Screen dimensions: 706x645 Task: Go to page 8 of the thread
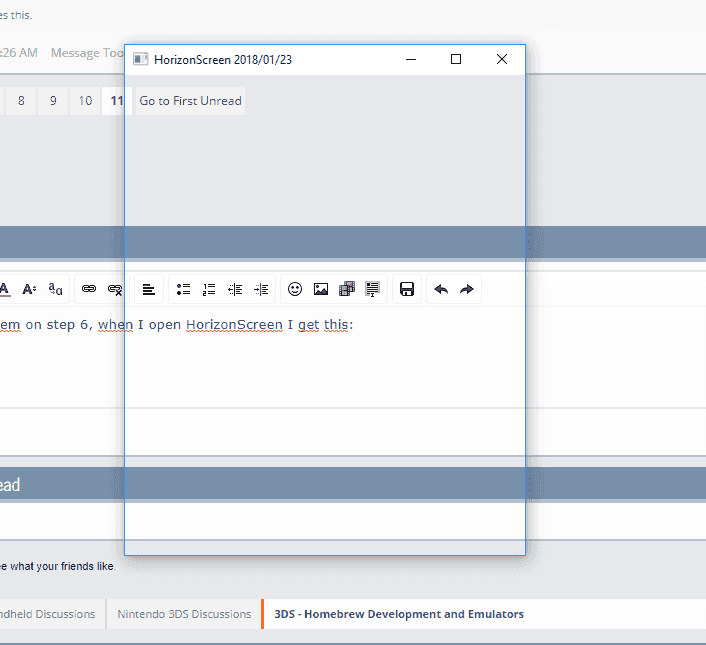click(21, 101)
